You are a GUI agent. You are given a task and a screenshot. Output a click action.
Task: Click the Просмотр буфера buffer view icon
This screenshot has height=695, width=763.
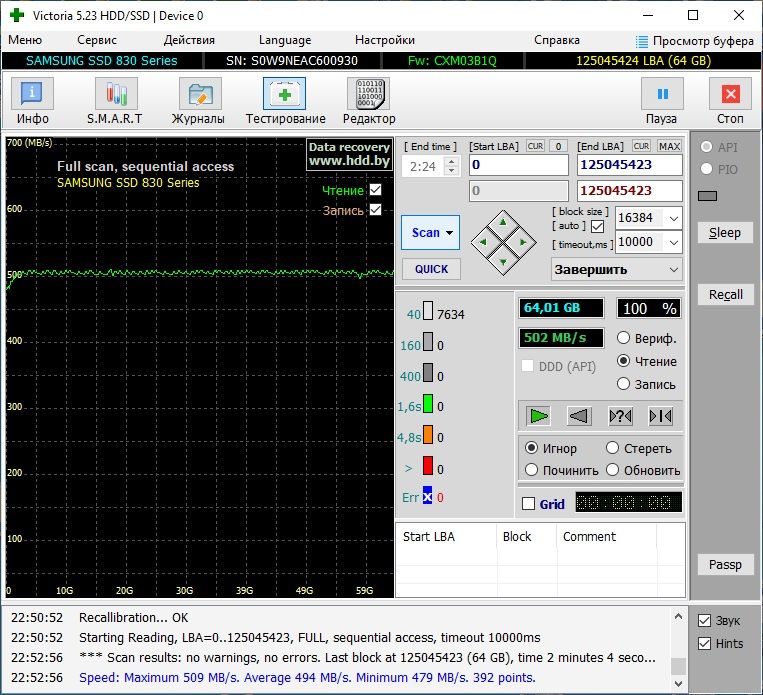click(x=642, y=41)
